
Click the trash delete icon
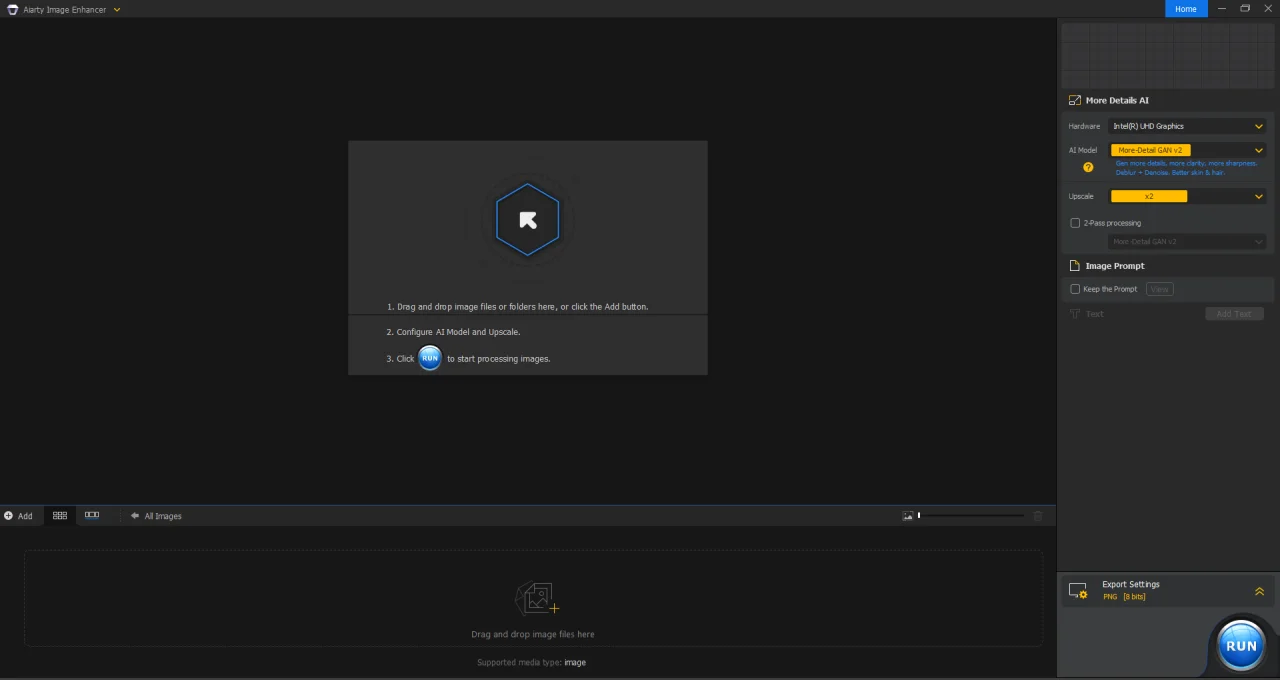click(1038, 516)
